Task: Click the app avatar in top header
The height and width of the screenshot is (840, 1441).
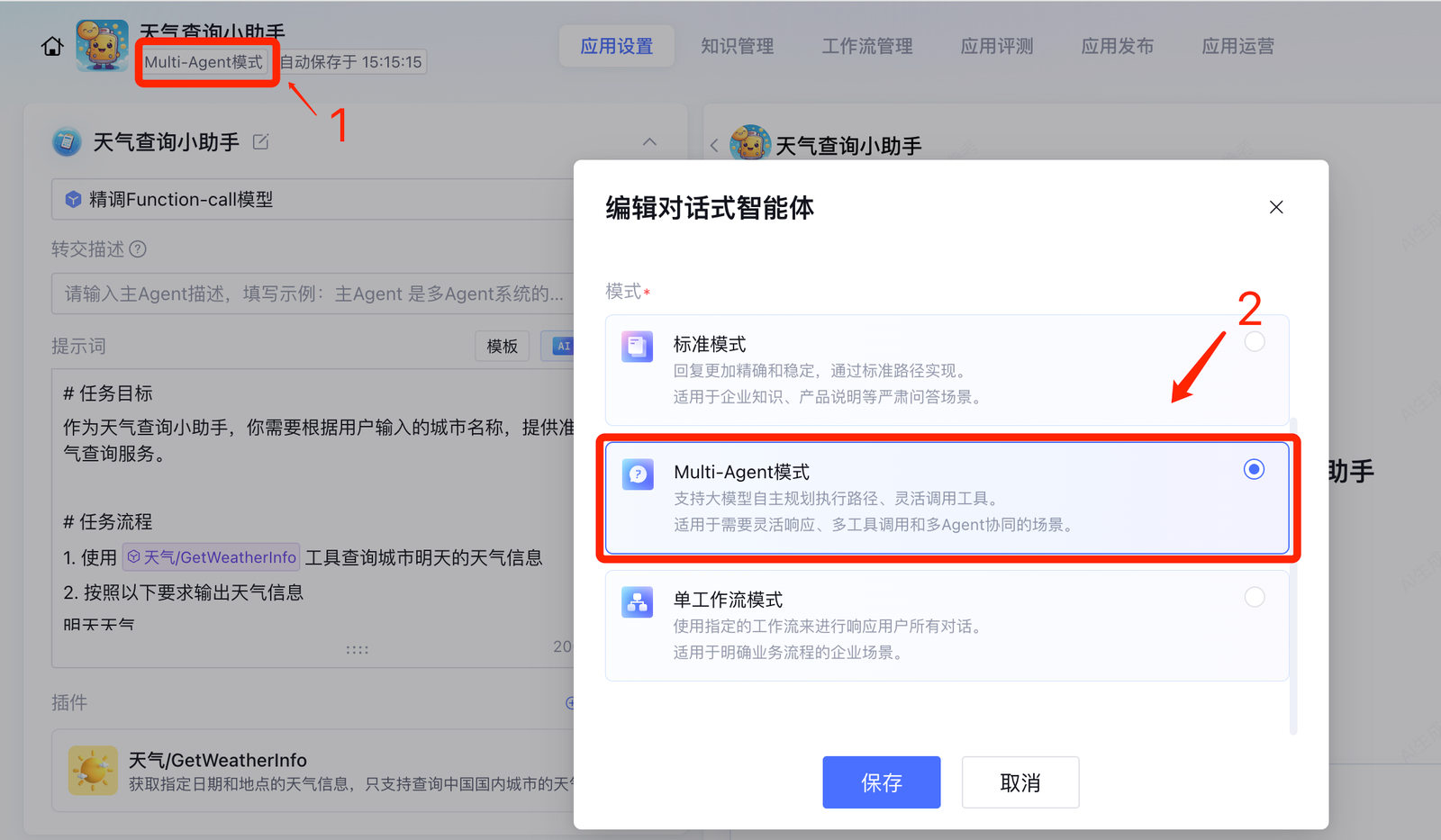Action: [x=102, y=46]
